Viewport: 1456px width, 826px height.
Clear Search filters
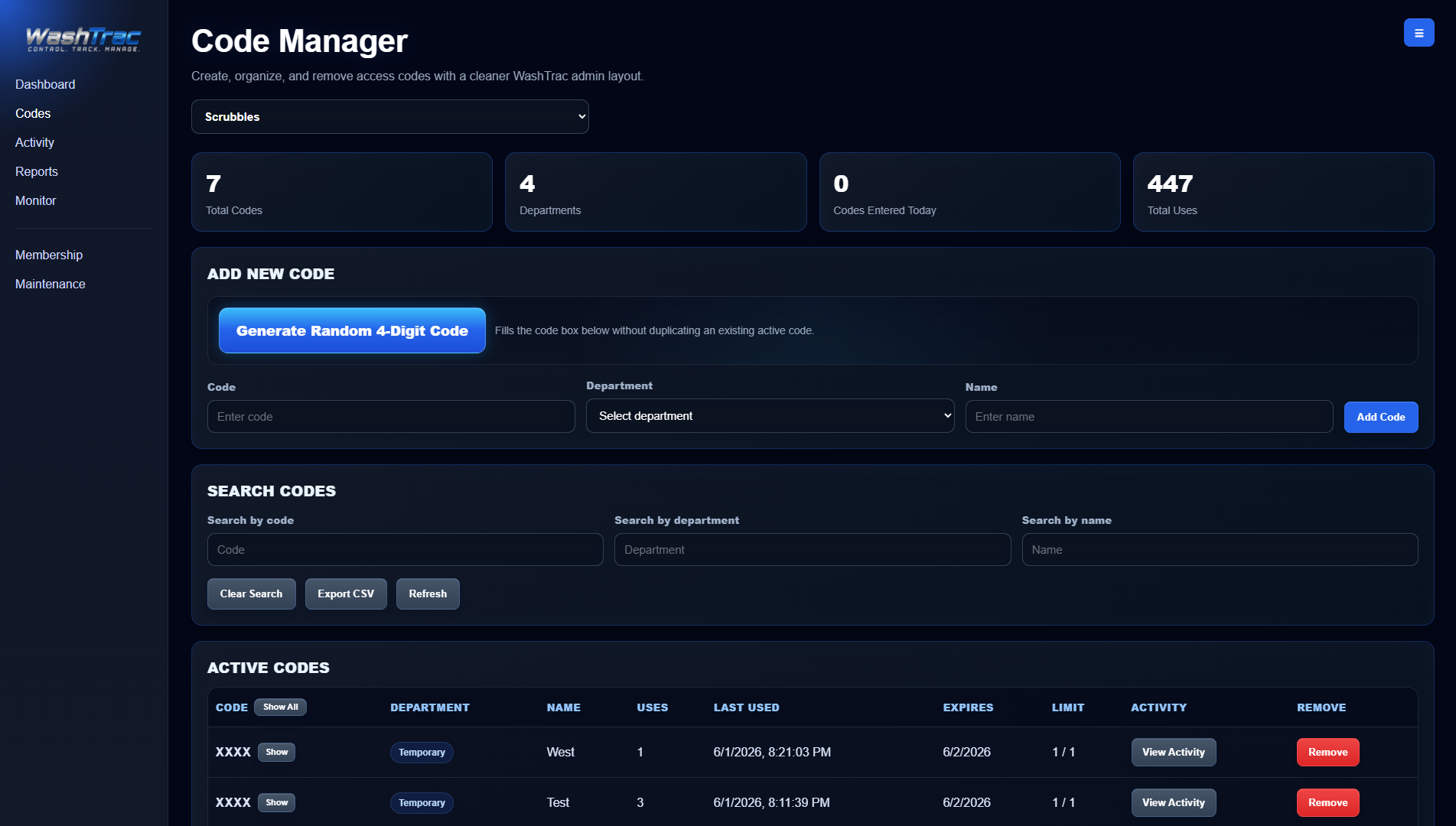(251, 594)
